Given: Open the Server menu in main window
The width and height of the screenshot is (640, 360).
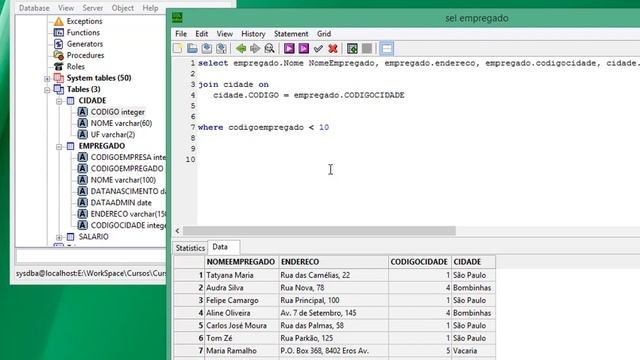Looking at the screenshot, I should [x=93, y=8].
